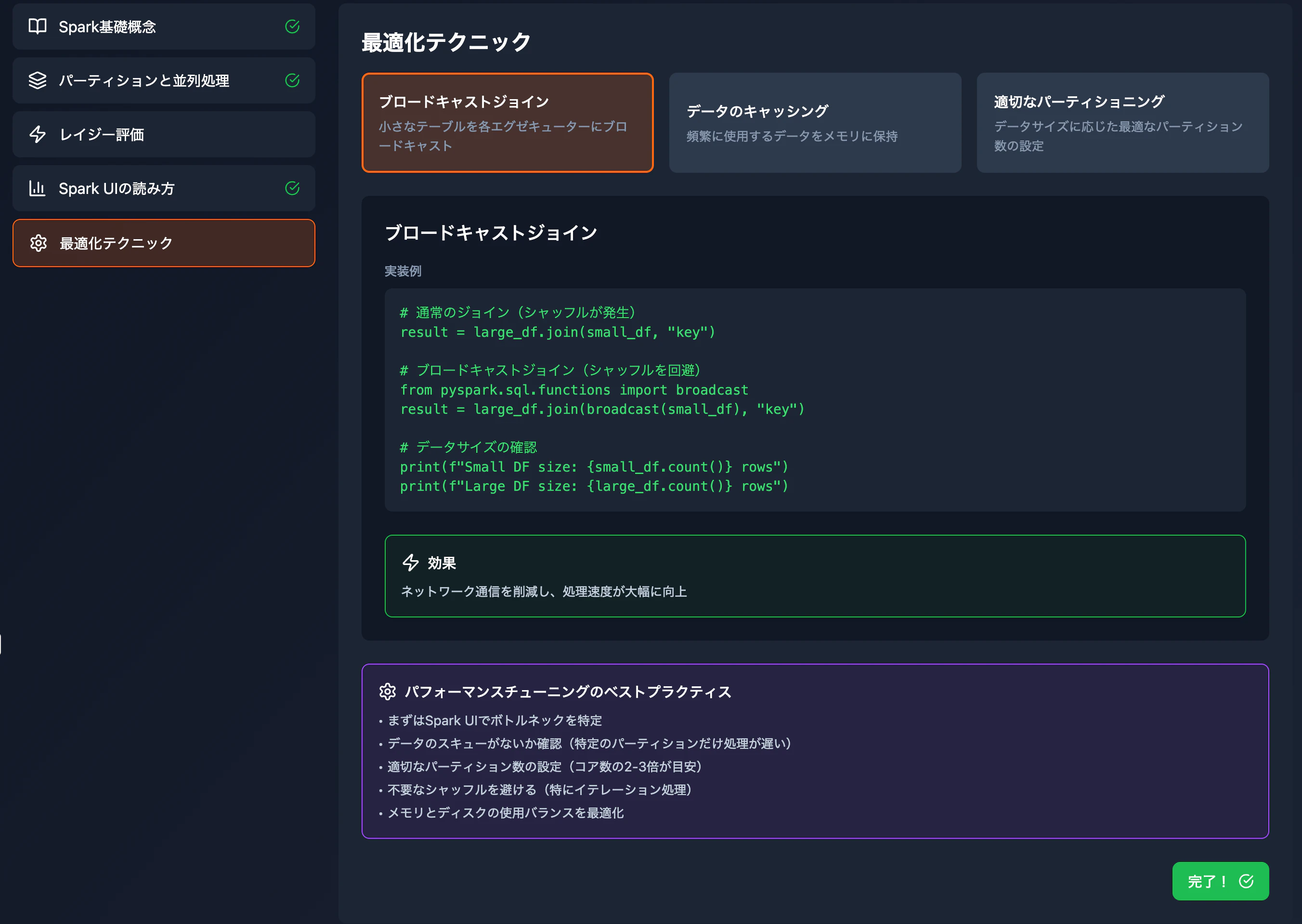The height and width of the screenshot is (924, 1302).
Task: Click the レイジー評価 sidebar entry
Action: [x=163, y=134]
